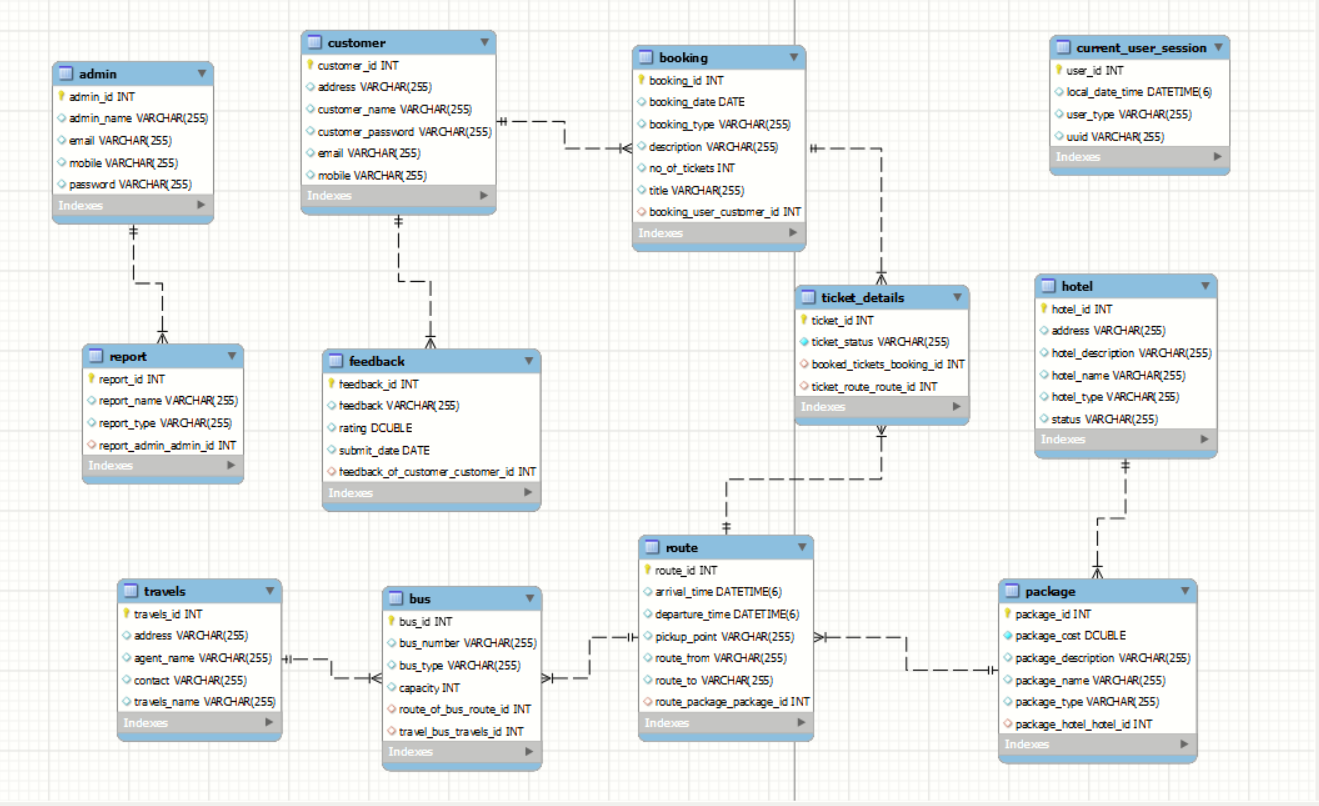Collapse the bus table with header arrow
Image resolution: width=1319 pixels, height=806 pixels.
529,598
